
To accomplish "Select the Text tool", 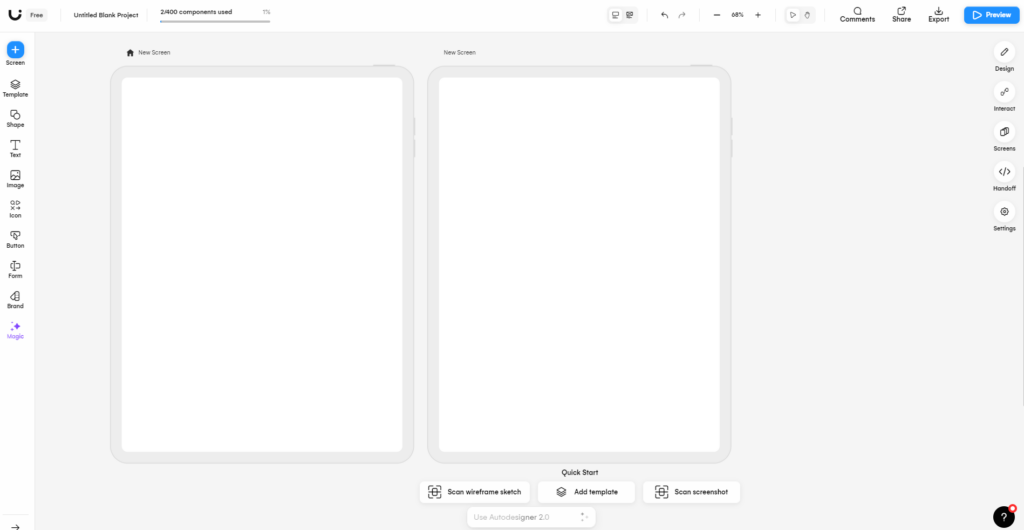I will tap(15, 148).
